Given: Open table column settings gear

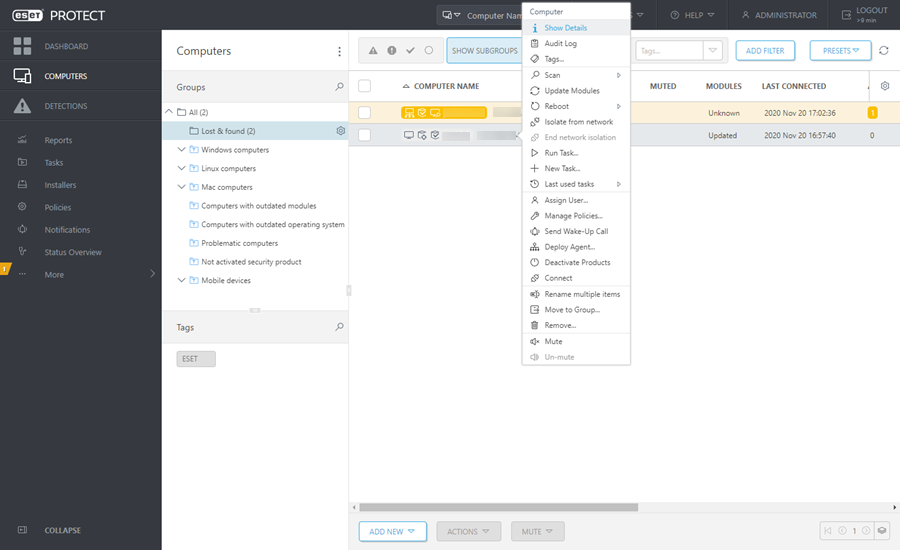Looking at the screenshot, I should (885, 86).
